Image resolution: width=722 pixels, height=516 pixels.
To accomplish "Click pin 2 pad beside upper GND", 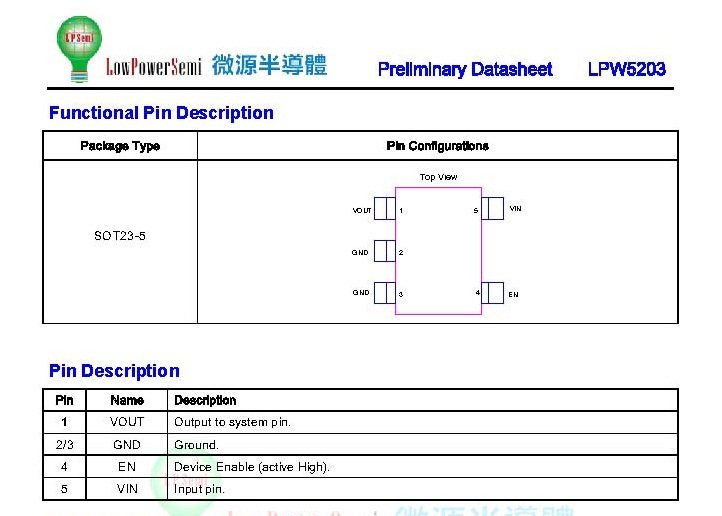I will [x=384, y=252].
